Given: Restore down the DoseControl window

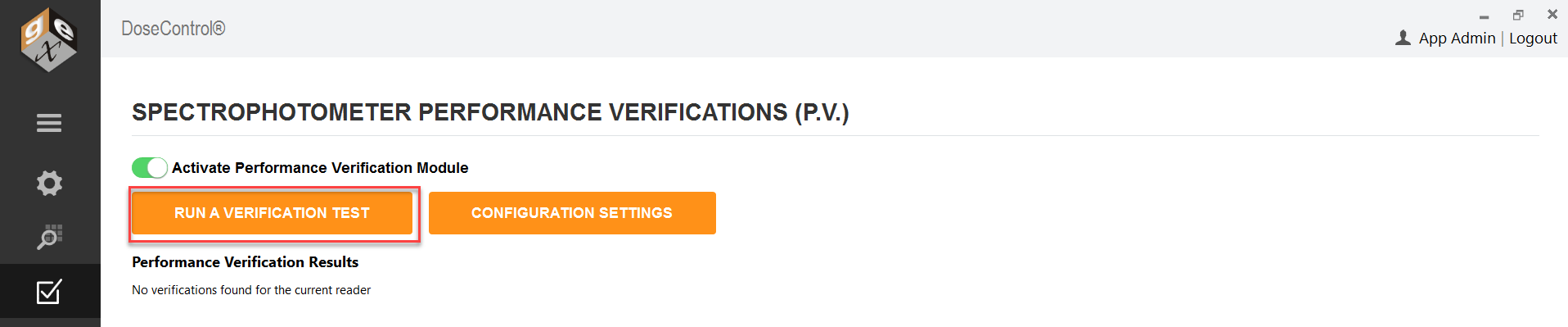Looking at the screenshot, I should (x=1518, y=15).
